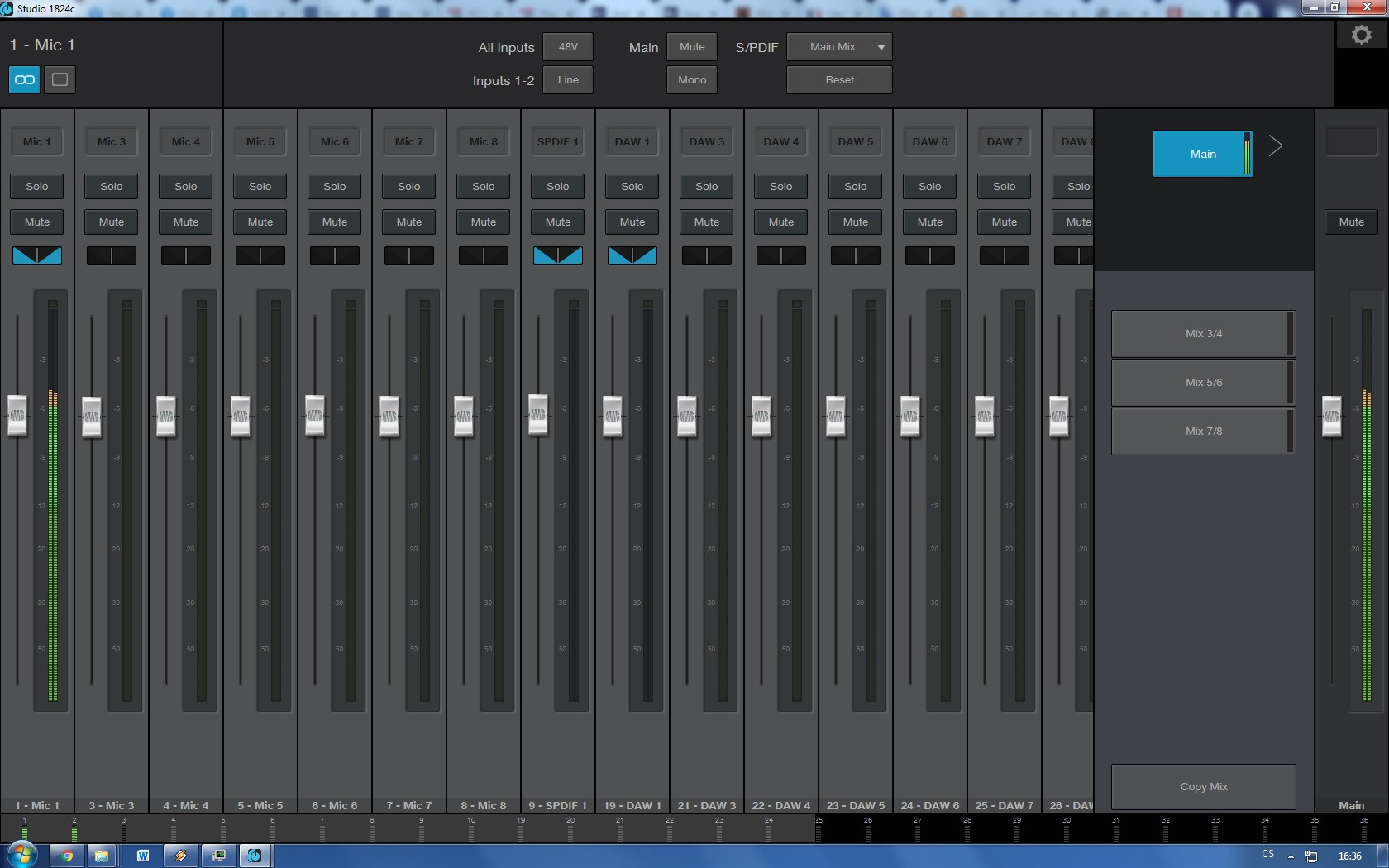Open the S/PDIF Main Mix dropdown
This screenshot has height=868, width=1389.
tap(839, 47)
